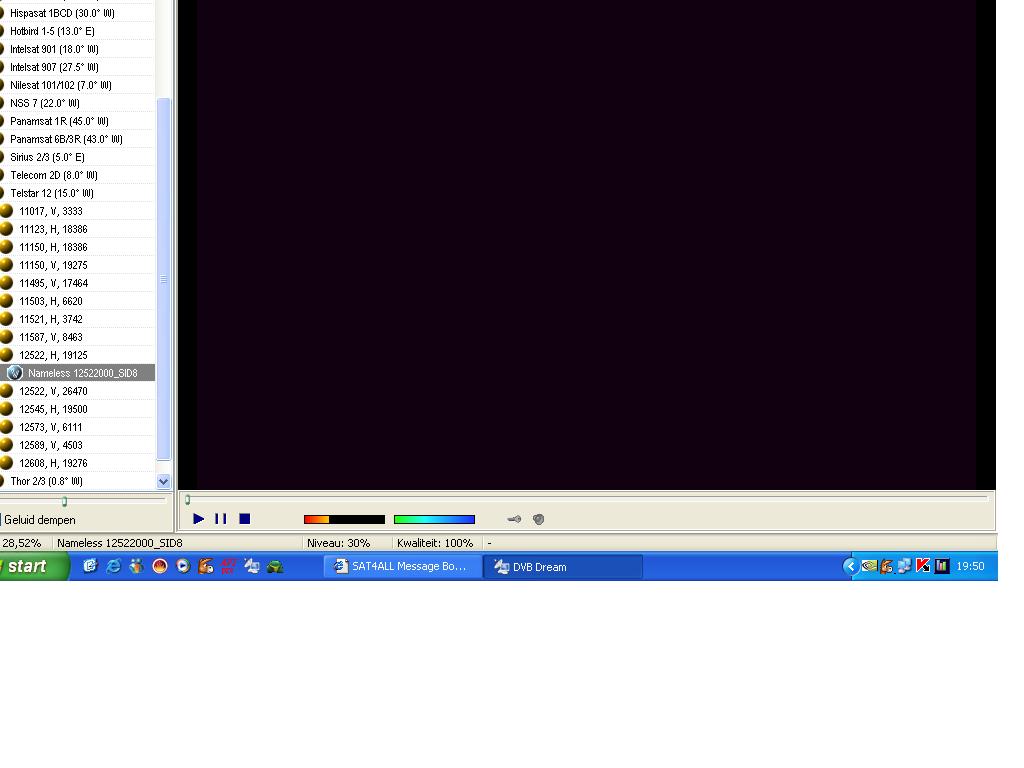This screenshot has height=768, width=1024.
Task: Select transponder 12545, H, 19500
Action: [x=54, y=409]
